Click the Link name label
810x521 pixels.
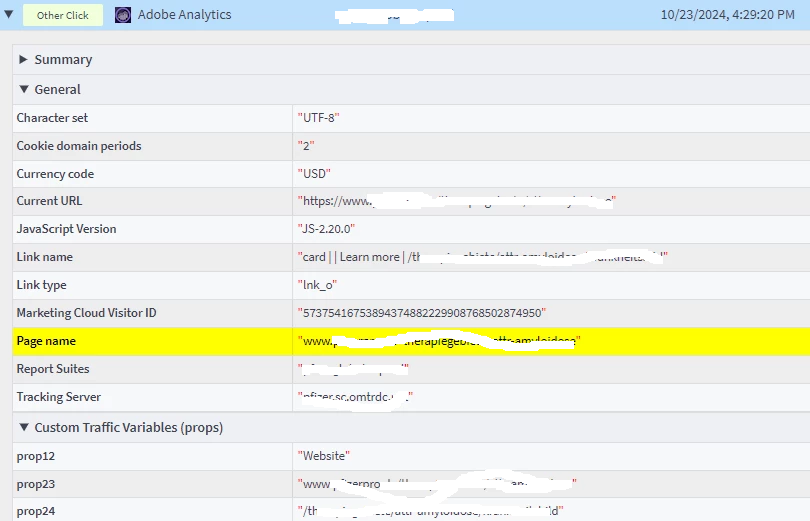click(44, 257)
